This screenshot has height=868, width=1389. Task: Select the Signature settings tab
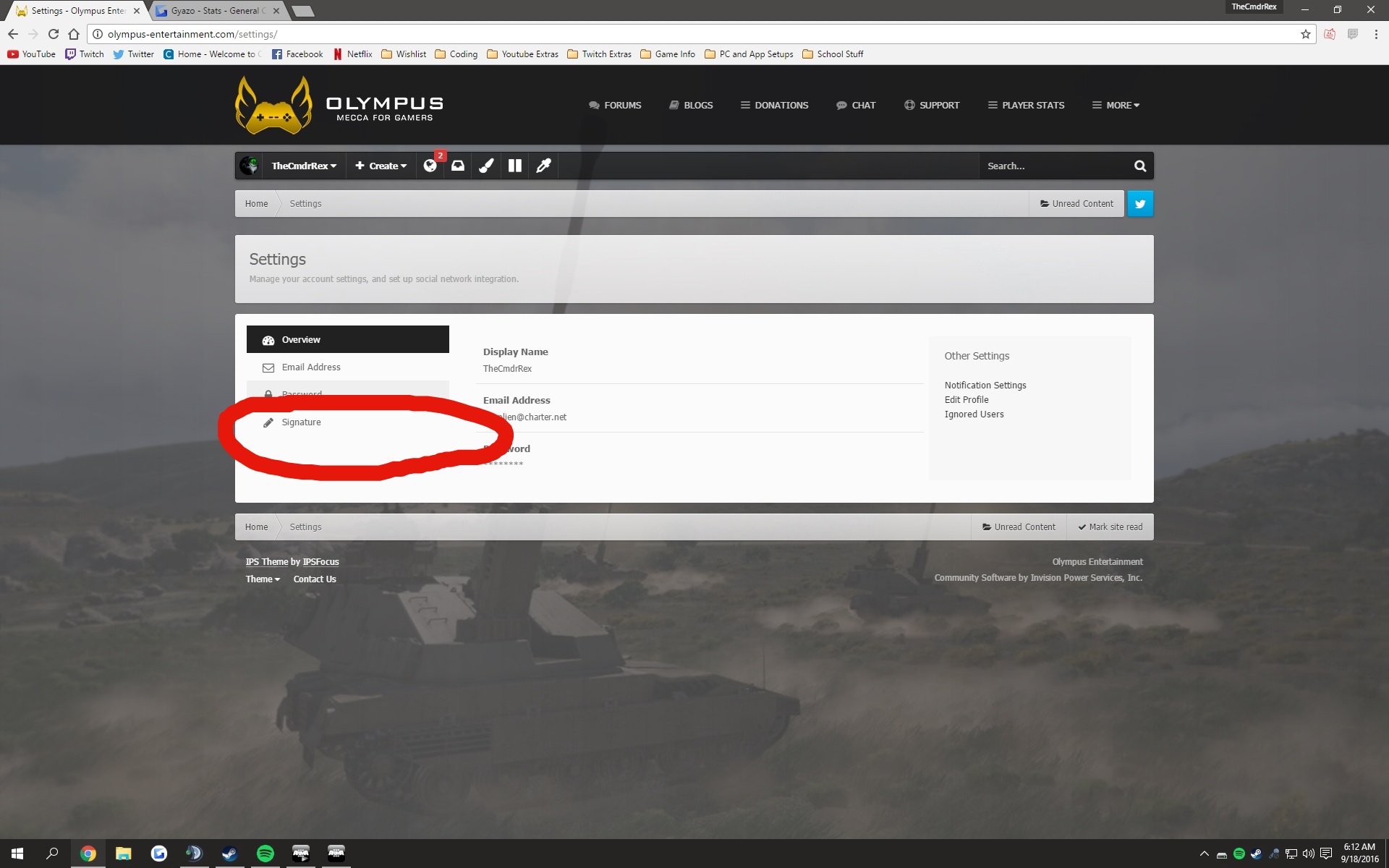(x=301, y=422)
